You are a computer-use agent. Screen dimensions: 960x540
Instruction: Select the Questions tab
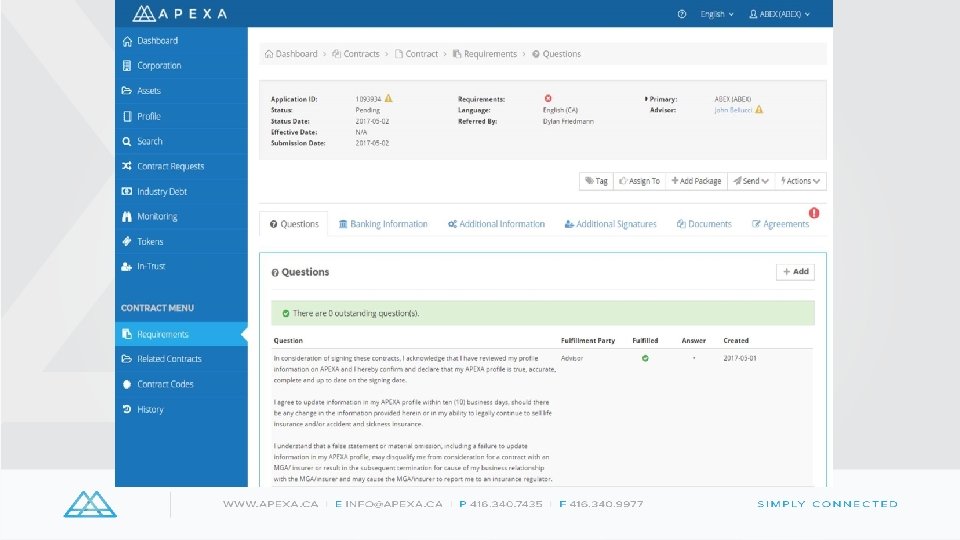point(294,224)
